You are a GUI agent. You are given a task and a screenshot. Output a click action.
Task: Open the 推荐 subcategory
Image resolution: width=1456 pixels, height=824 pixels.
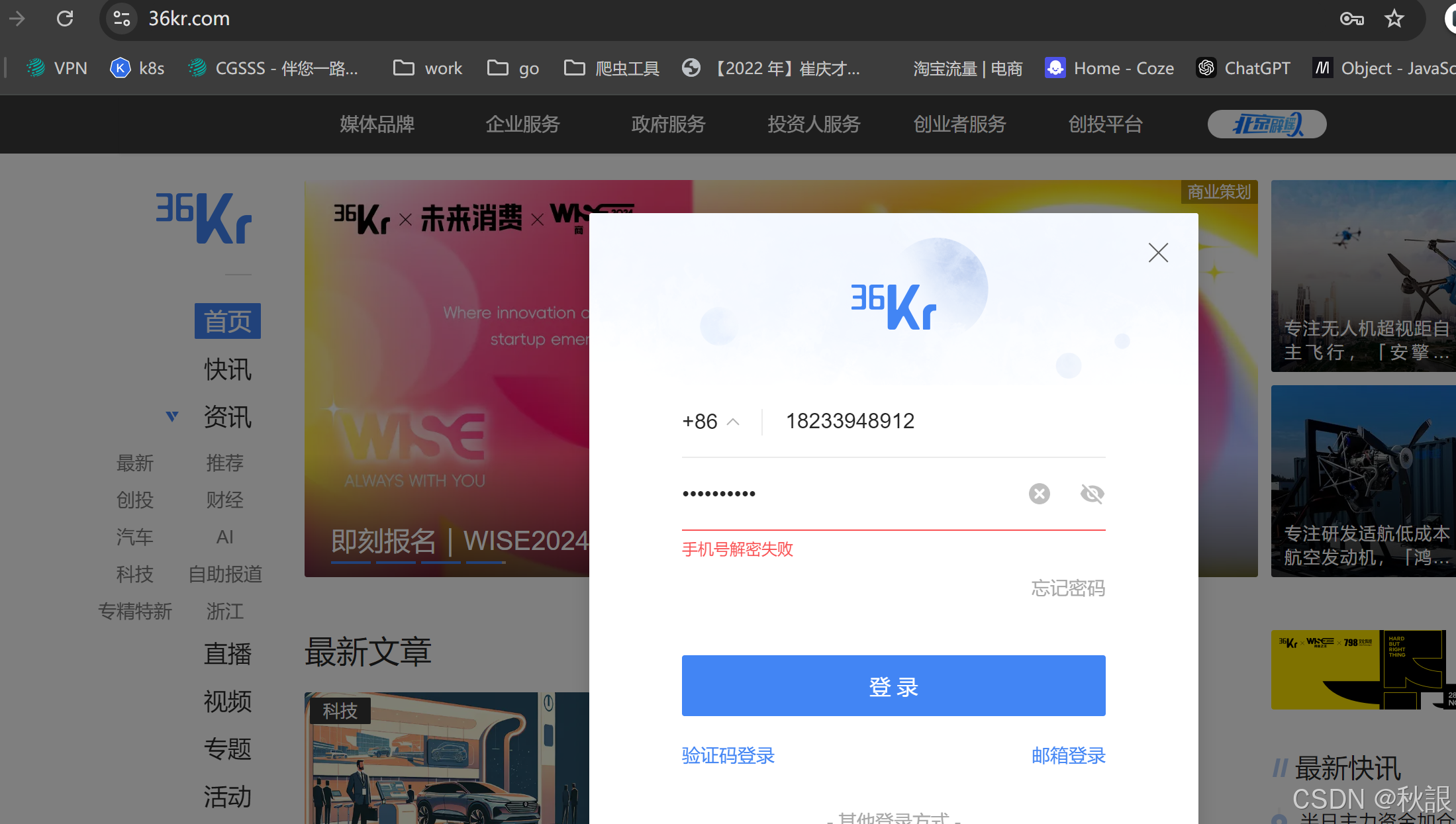point(225,463)
